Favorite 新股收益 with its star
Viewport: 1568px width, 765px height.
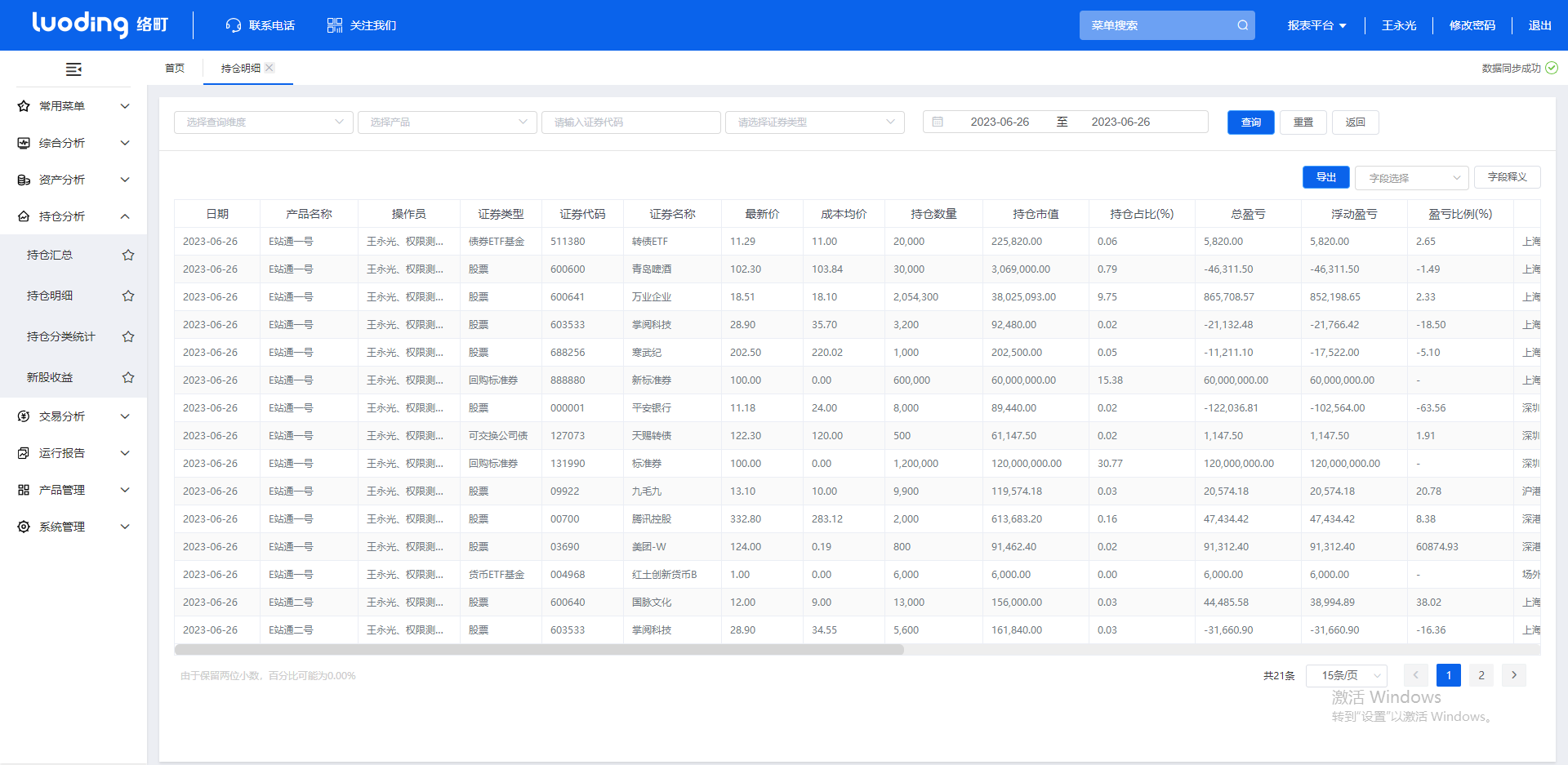[x=128, y=377]
